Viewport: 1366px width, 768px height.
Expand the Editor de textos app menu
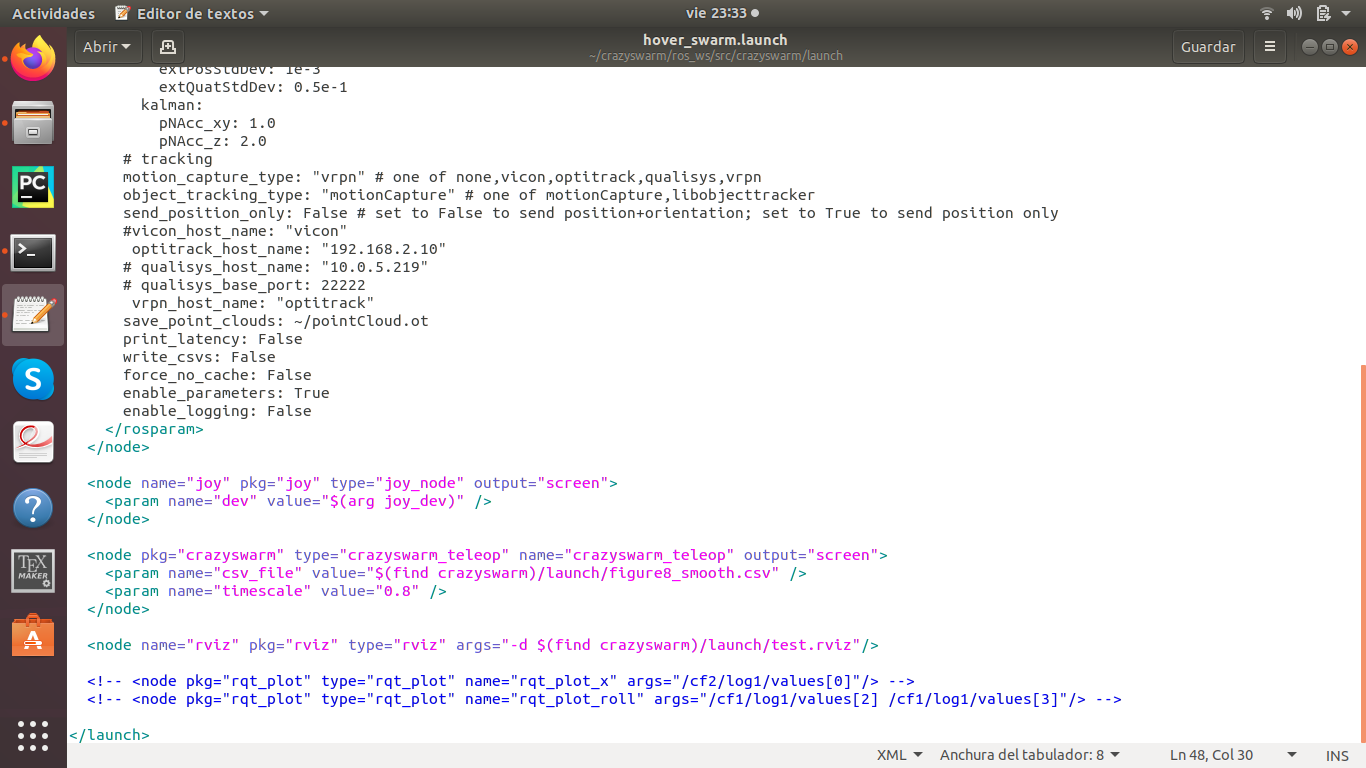tap(191, 13)
